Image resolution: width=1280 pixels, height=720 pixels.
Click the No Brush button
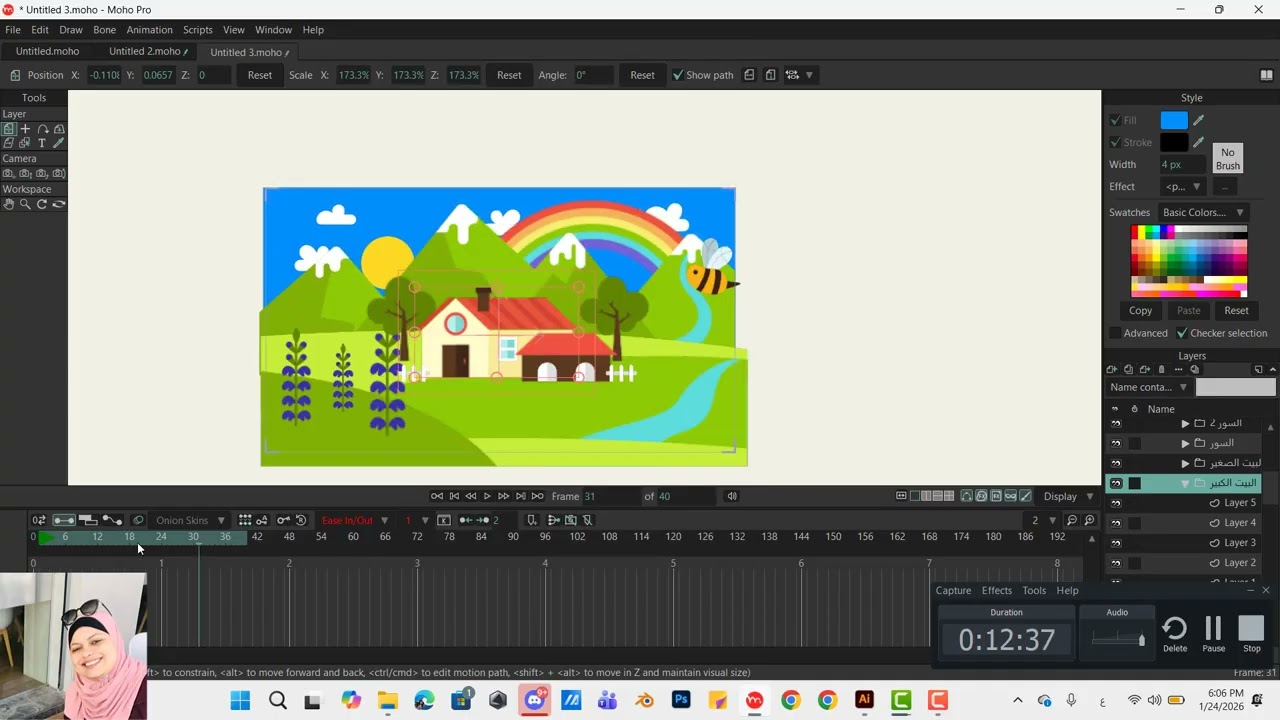pyautogui.click(x=1228, y=159)
